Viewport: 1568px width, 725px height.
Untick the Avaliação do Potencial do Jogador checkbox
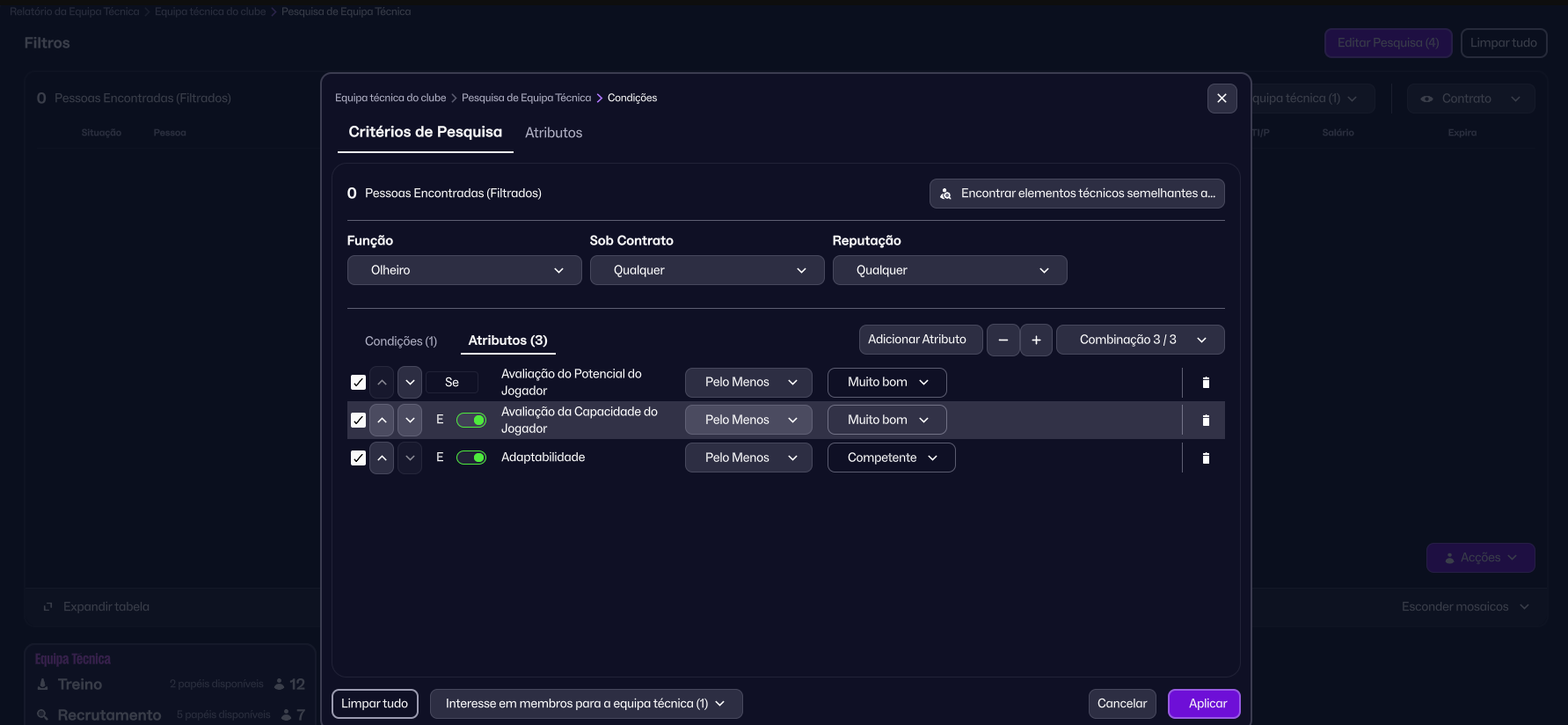click(x=358, y=383)
